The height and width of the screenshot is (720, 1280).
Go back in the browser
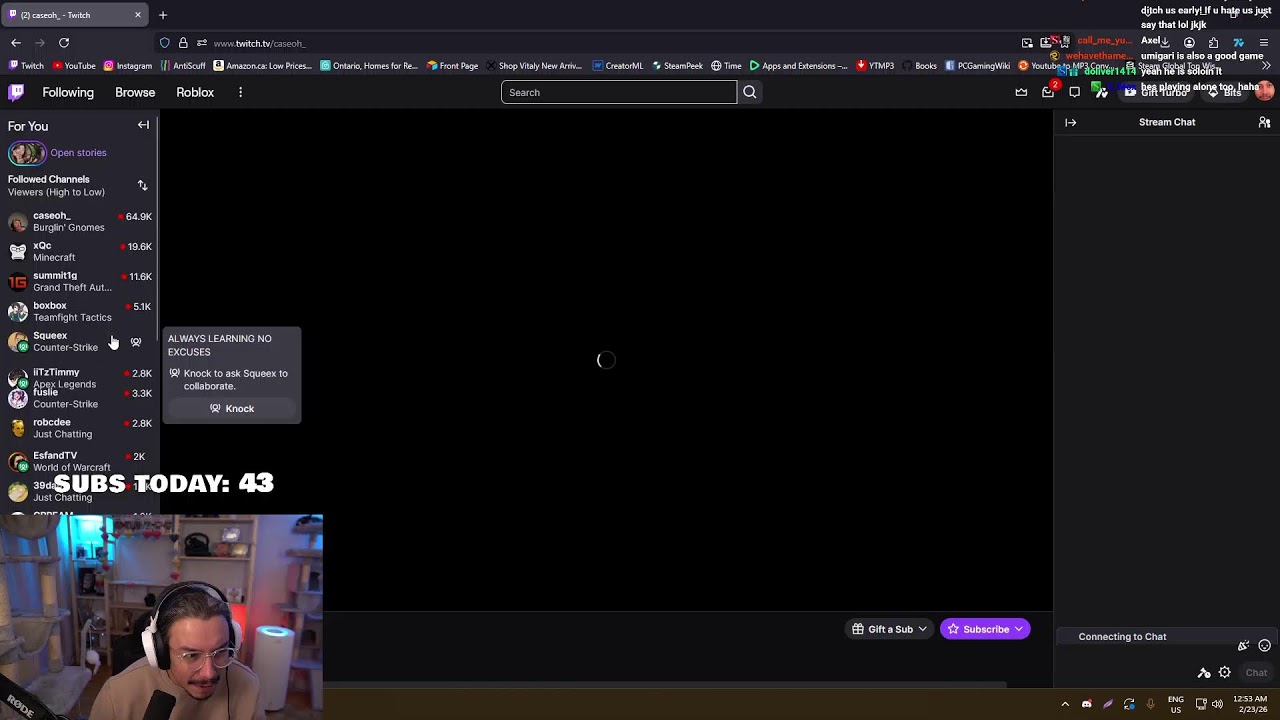pos(16,43)
